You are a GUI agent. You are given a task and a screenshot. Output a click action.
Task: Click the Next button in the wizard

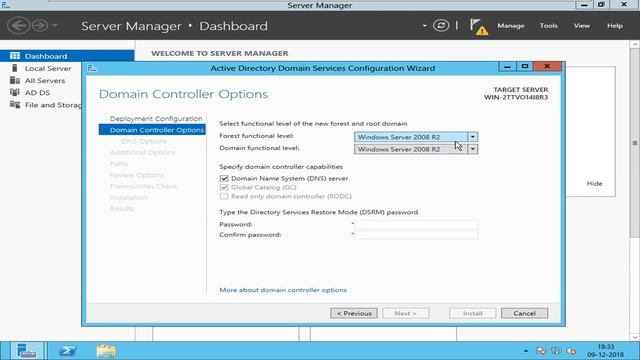[406, 313]
